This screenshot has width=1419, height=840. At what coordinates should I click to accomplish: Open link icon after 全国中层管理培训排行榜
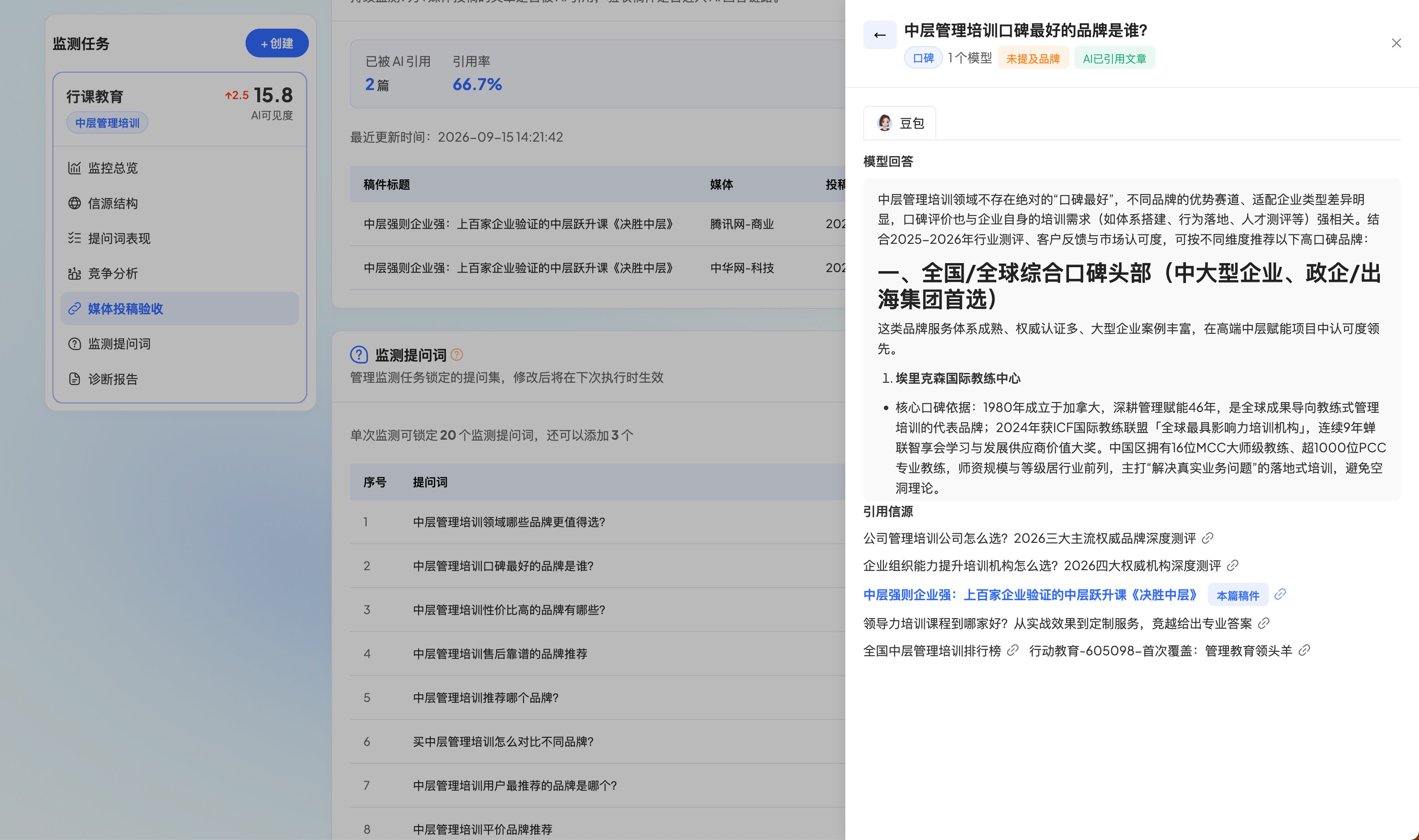(x=1012, y=650)
